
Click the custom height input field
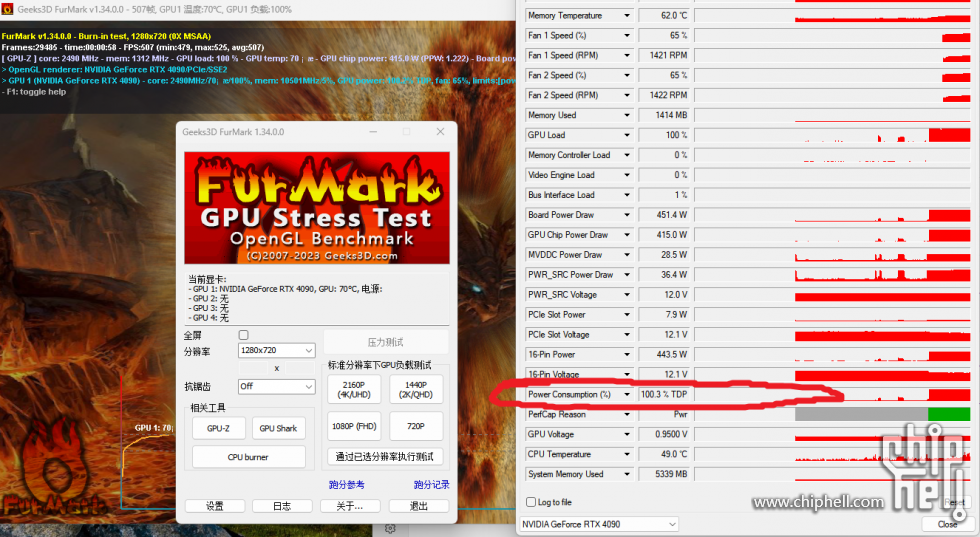(x=300, y=368)
